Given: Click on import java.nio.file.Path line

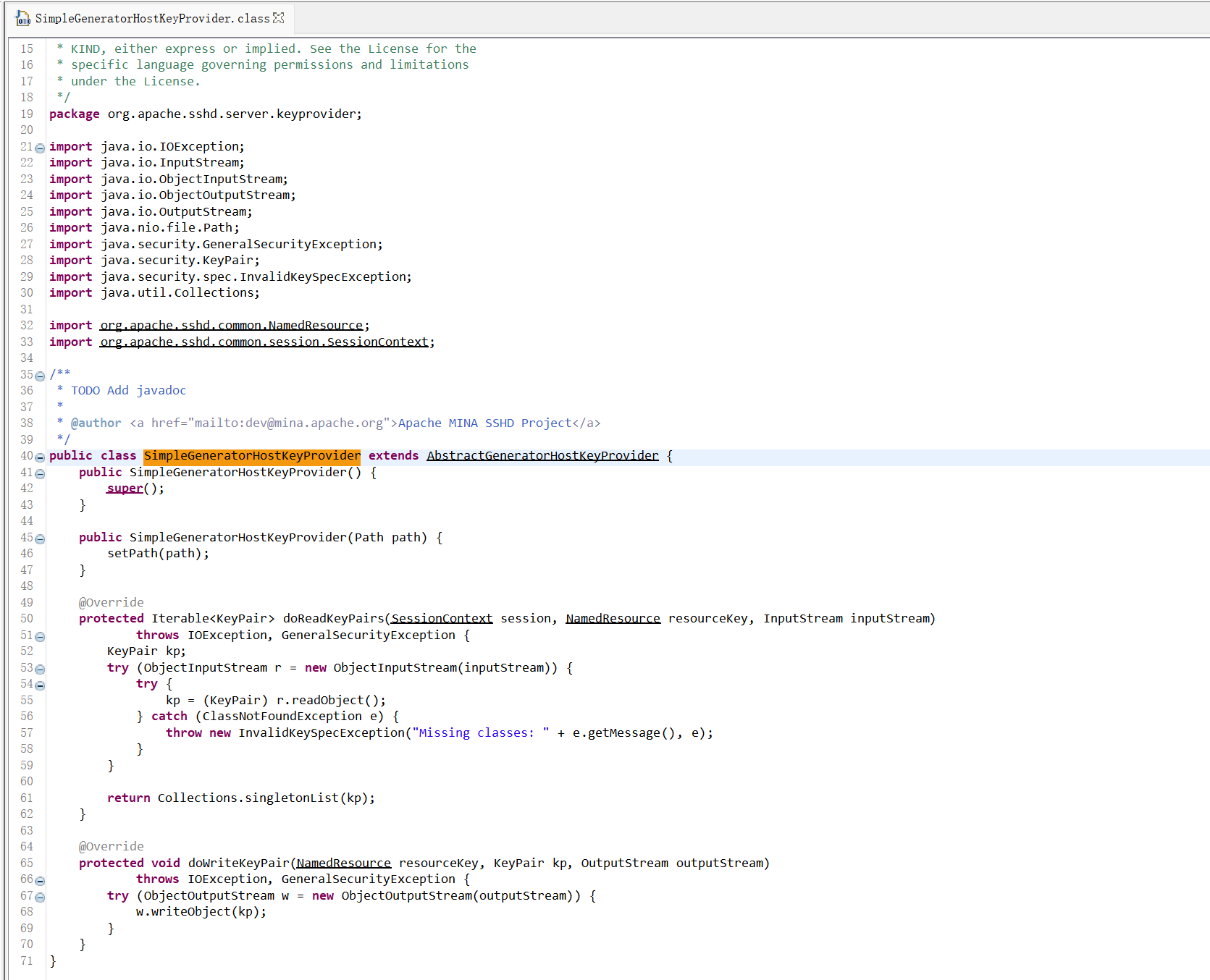Looking at the screenshot, I should pyautogui.click(x=144, y=227).
